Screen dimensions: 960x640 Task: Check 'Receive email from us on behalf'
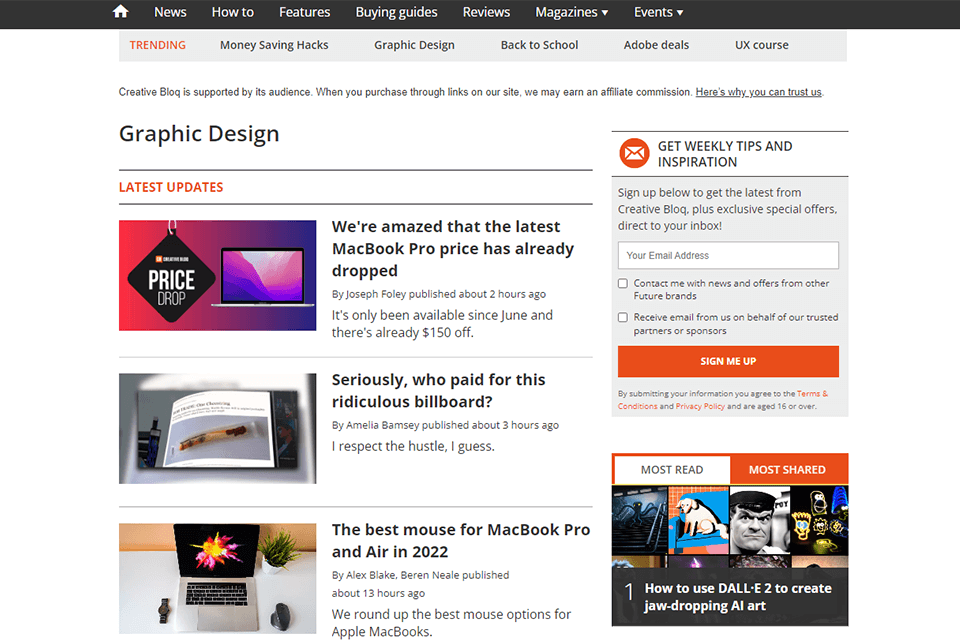click(x=623, y=317)
